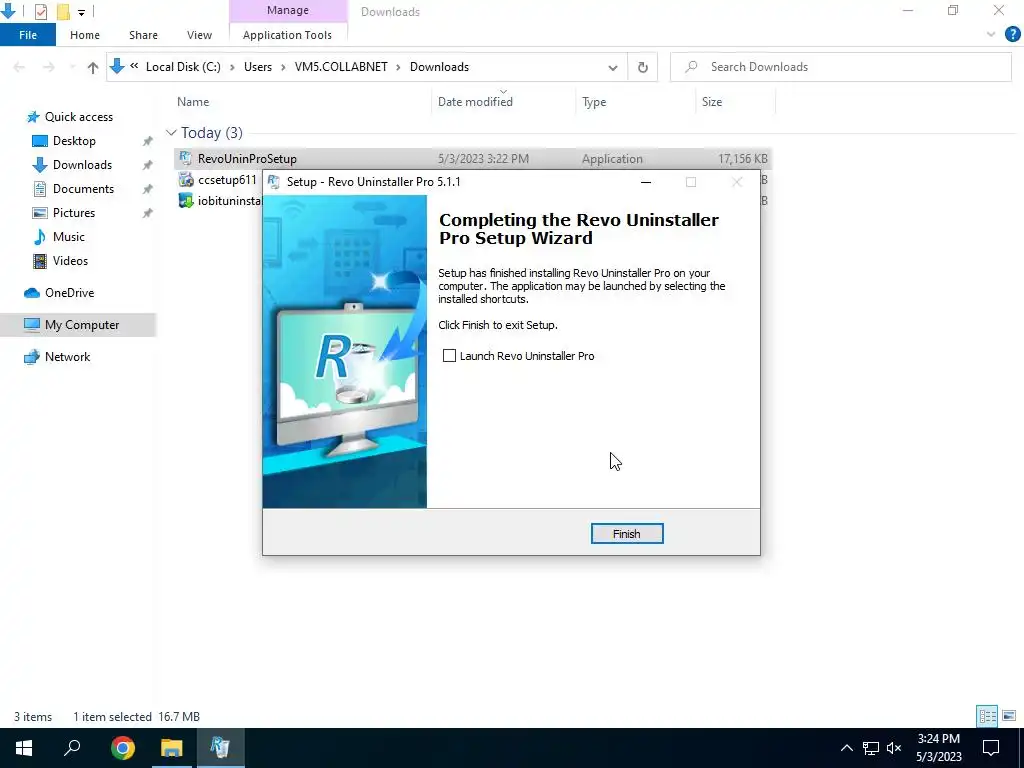1024x768 pixels.
Task: Open the File ribbon tab
Action: (28, 35)
